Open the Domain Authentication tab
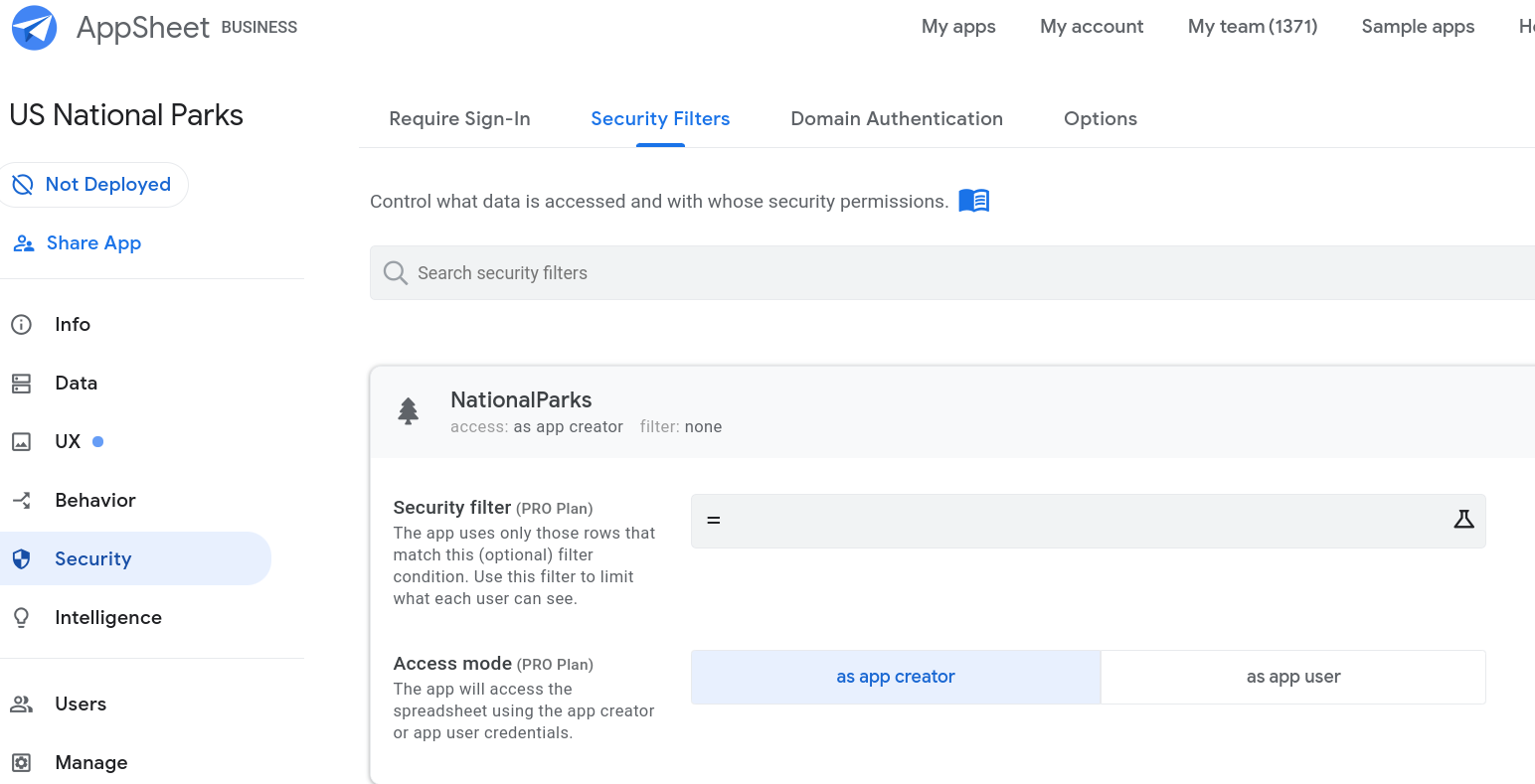Viewport: 1535px width, 784px height. pos(896,118)
